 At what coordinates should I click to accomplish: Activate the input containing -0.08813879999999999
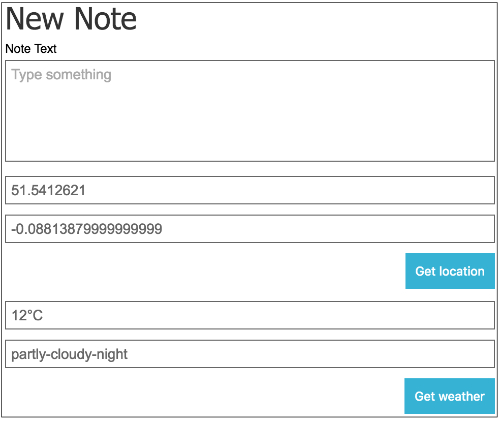point(250,229)
